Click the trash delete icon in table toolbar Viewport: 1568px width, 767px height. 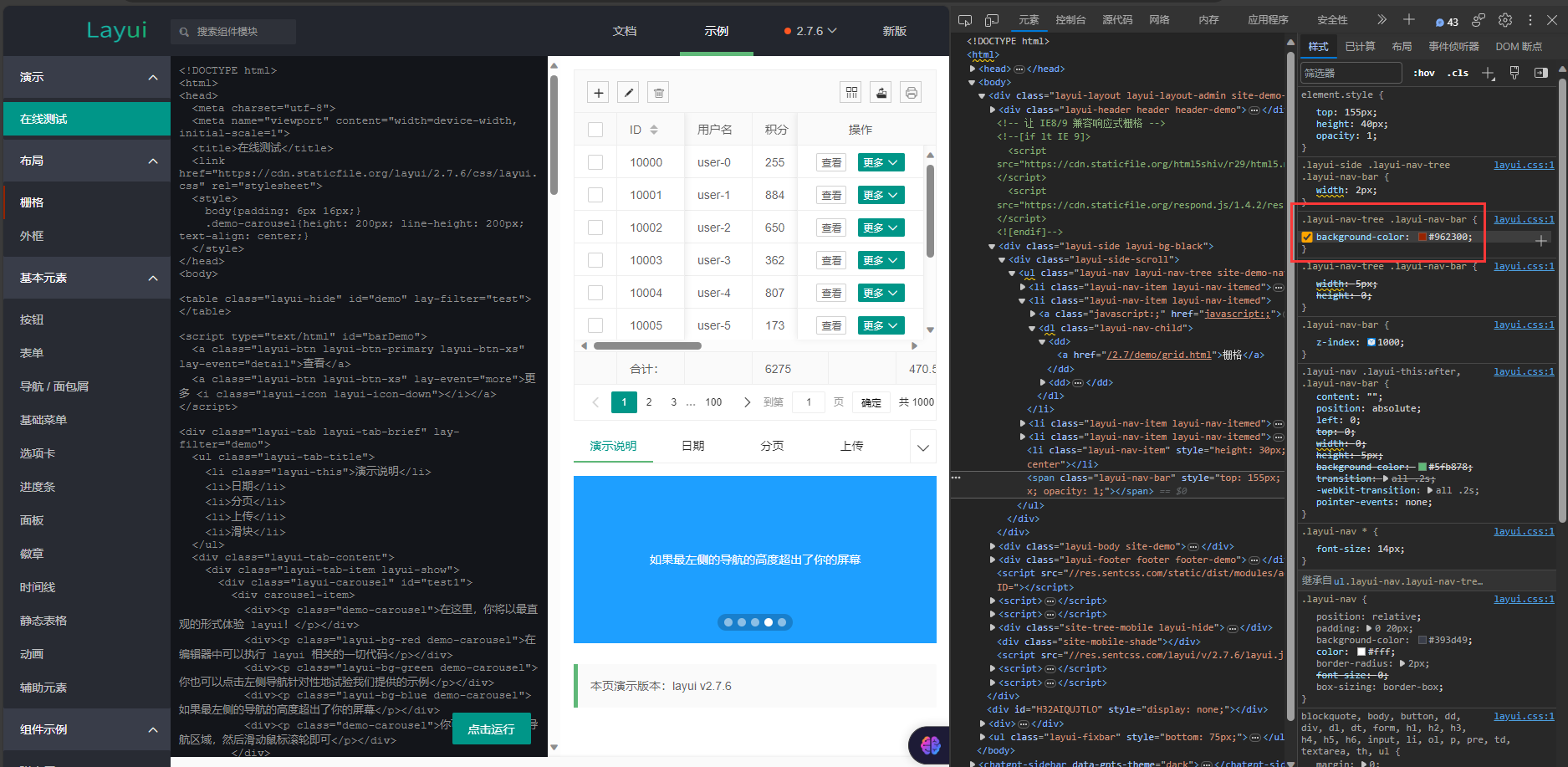pos(658,93)
